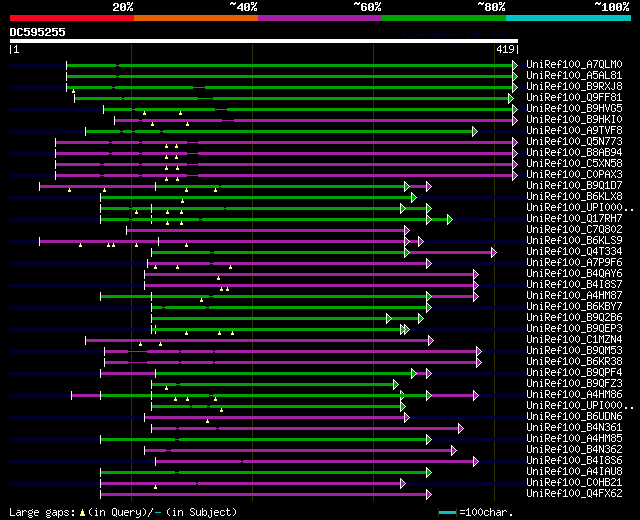
Task: Select the UniRef100_B9QPF4 label
Action: click(x=574, y=373)
